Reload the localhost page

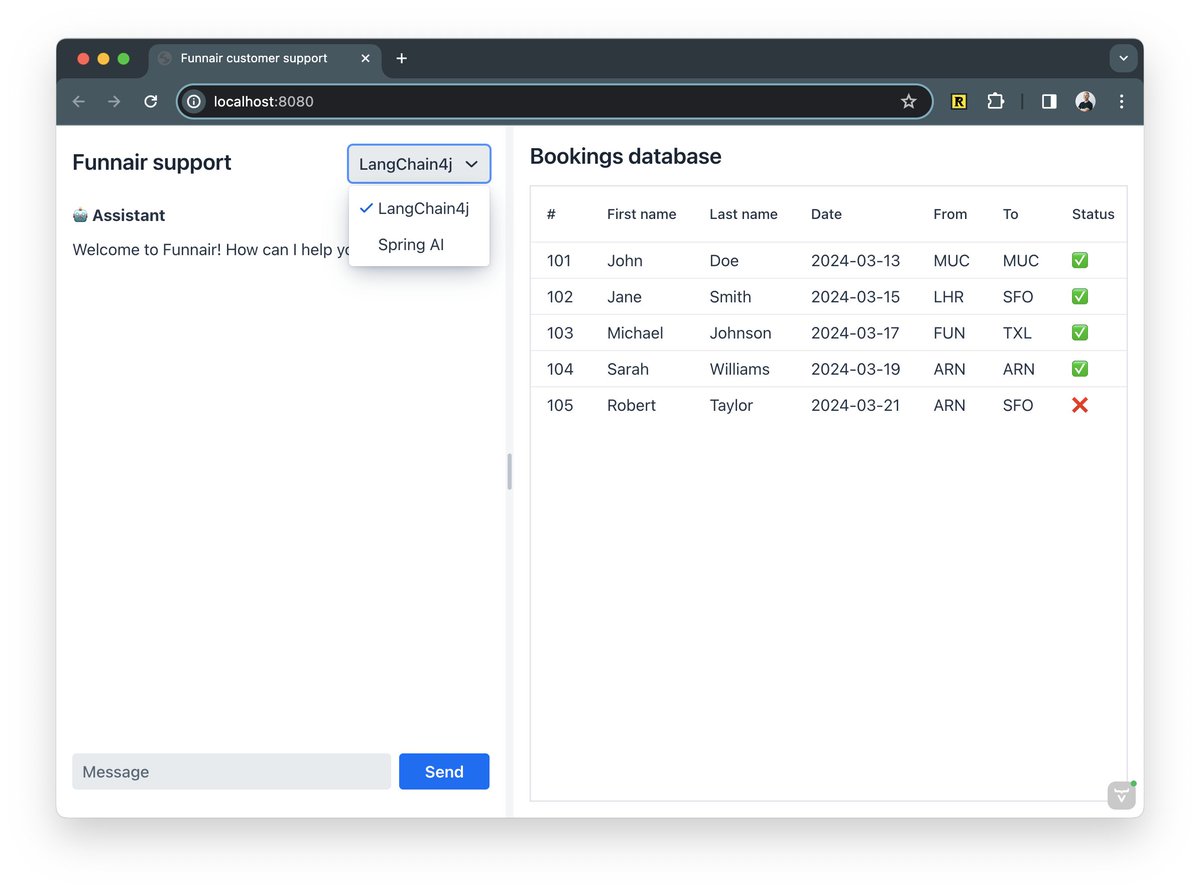coord(150,101)
